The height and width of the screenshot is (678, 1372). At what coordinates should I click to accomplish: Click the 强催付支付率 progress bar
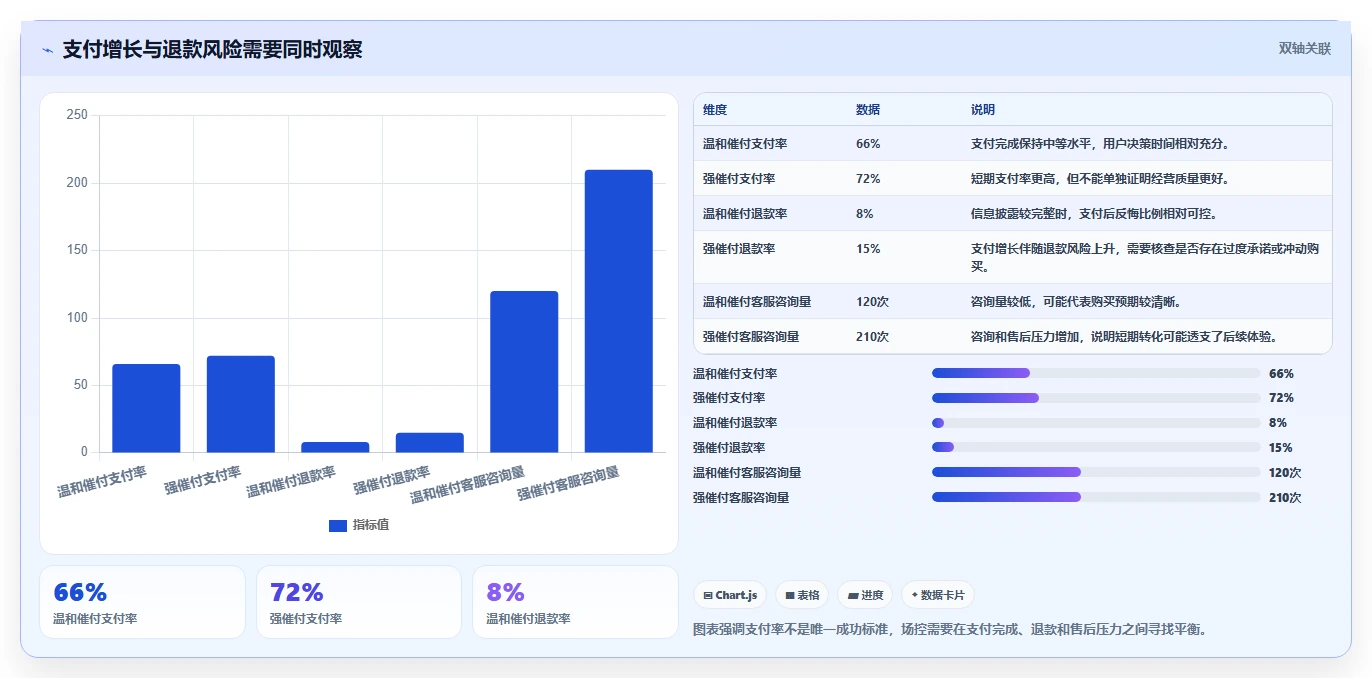[x=1096, y=398]
